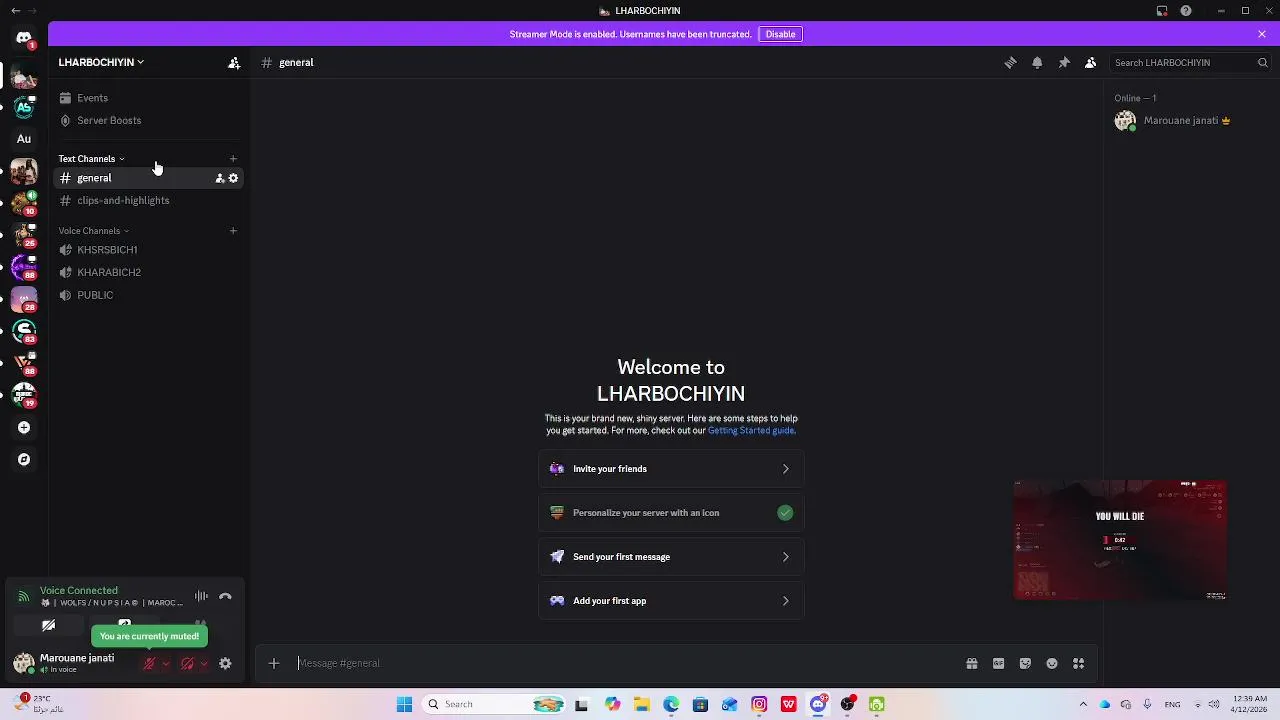Open the Apps launcher icon in message bar
The image size is (1280, 720).
point(1079,663)
